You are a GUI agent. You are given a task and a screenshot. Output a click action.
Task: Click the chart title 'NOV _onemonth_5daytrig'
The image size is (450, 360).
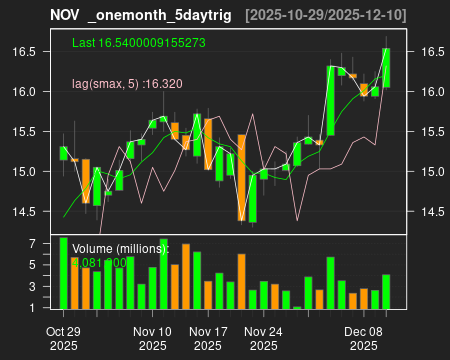pyautogui.click(x=141, y=15)
